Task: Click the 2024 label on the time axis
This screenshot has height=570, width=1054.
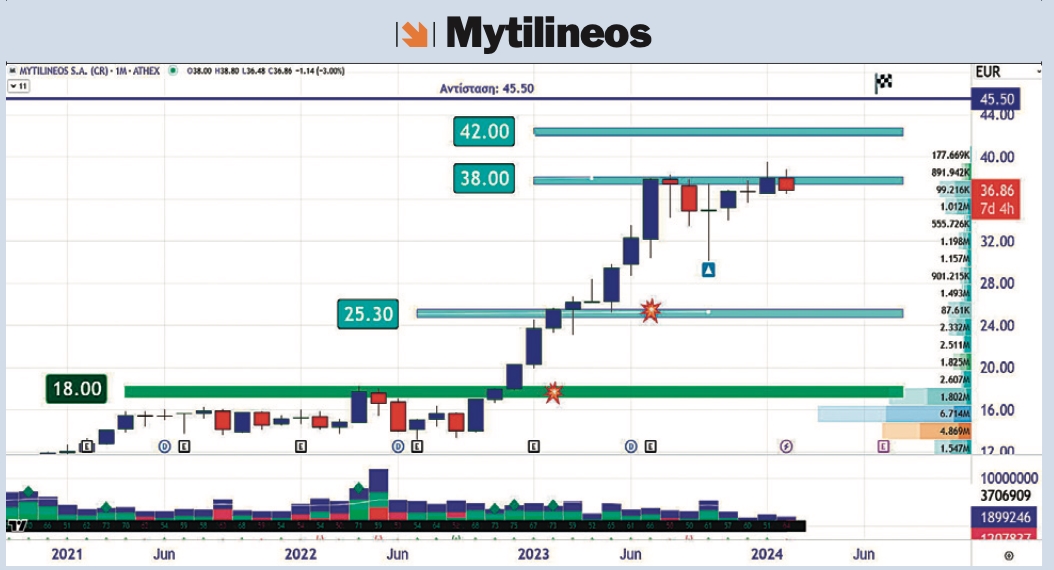Action: [766, 554]
